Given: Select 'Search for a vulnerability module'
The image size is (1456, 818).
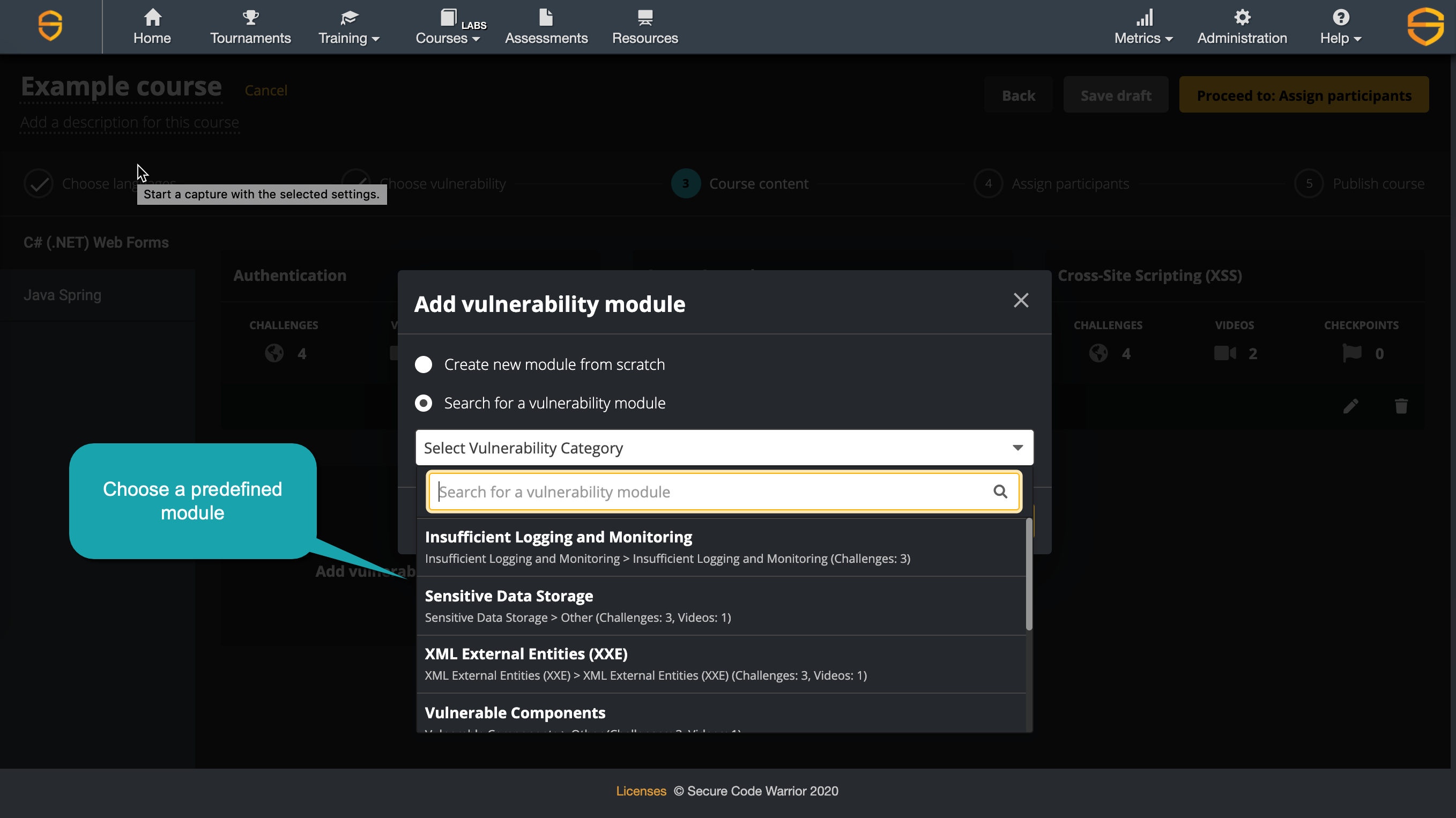Looking at the screenshot, I should 424,403.
